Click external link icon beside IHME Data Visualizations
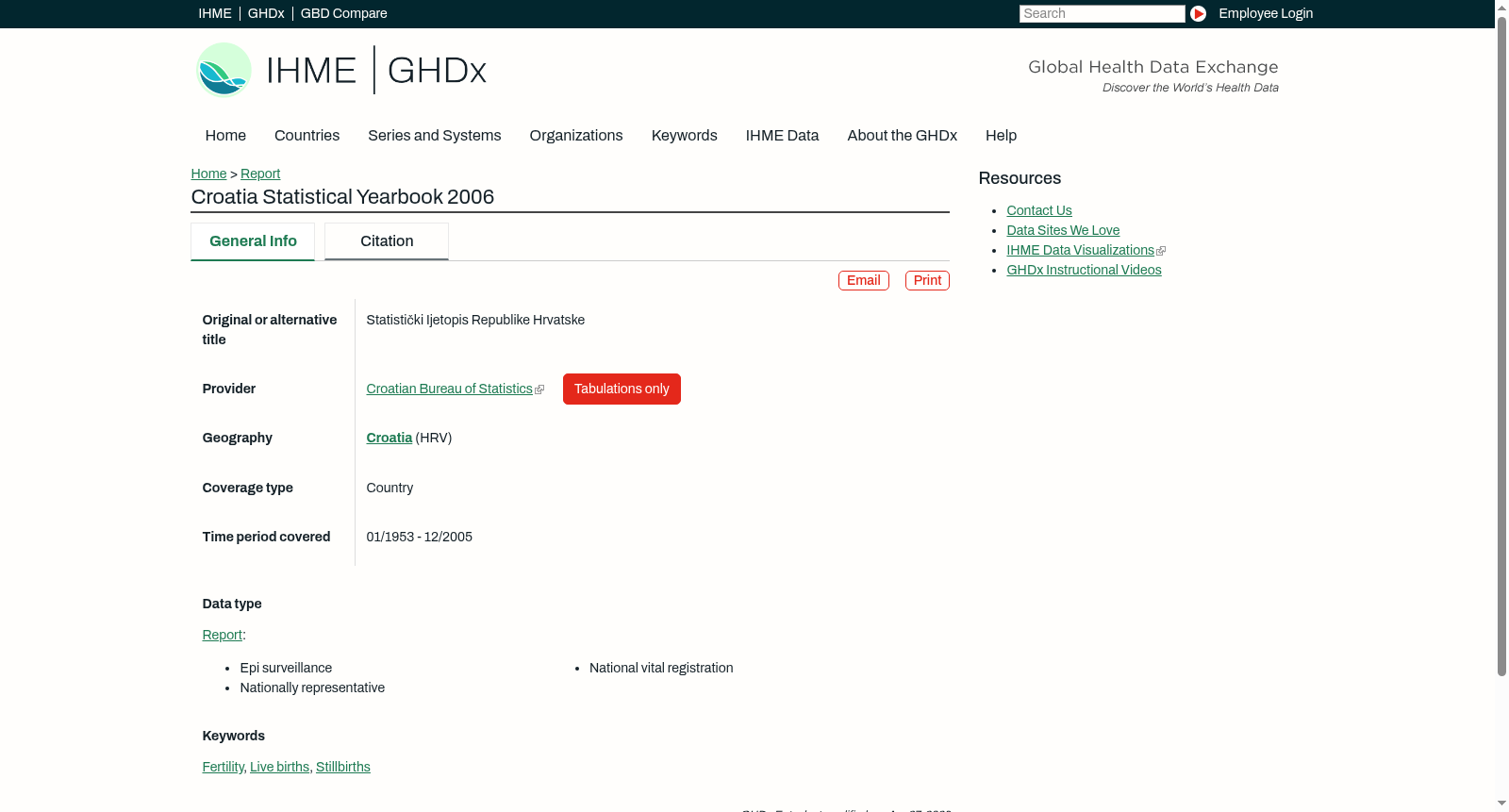The height and width of the screenshot is (812, 1509). (1161, 251)
